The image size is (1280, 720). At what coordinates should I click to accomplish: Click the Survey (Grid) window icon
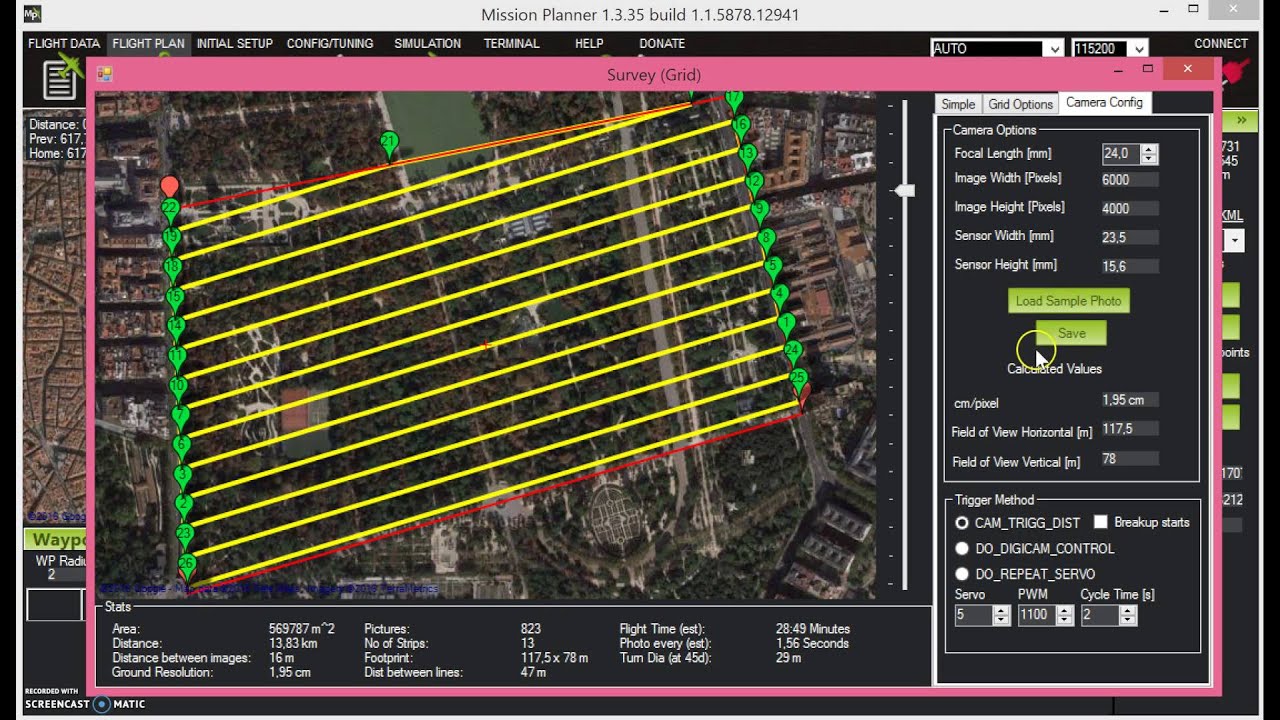104,74
